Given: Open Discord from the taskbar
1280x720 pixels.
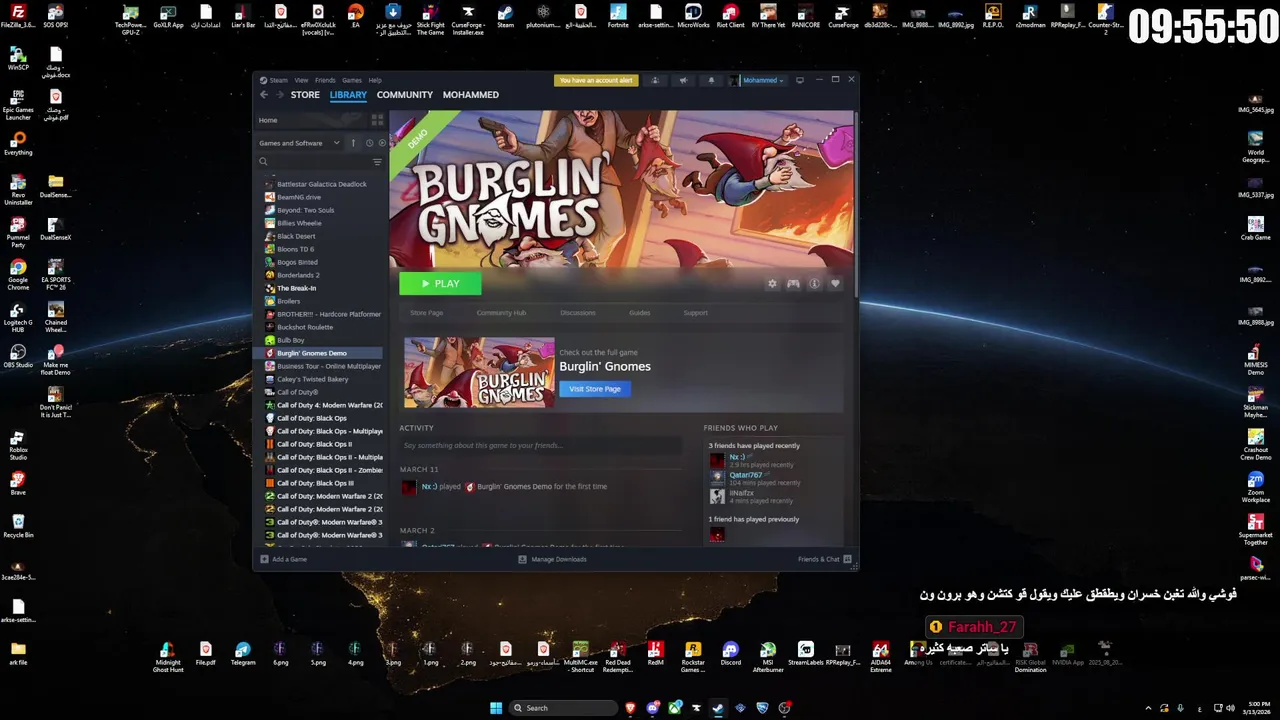Looking at the screenshot, I should point(653,708).
